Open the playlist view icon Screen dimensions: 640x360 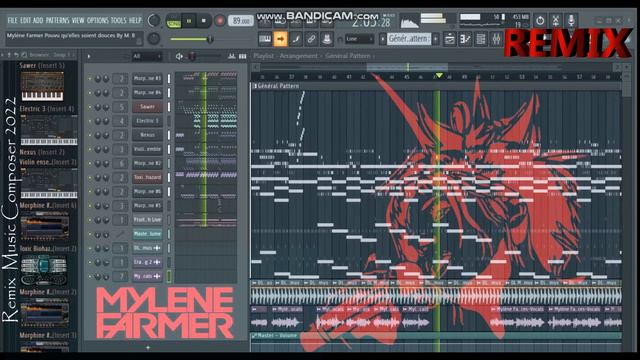(x=450, y=39)
